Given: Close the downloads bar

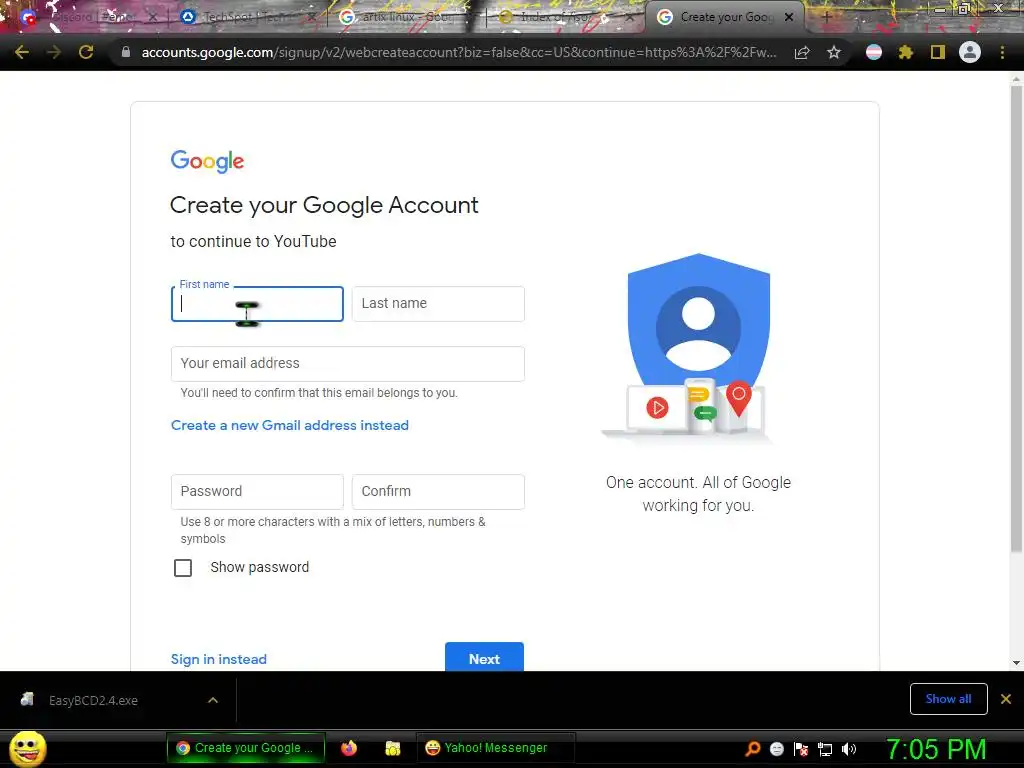Looking at the screenshot, I should [1006, 699].
